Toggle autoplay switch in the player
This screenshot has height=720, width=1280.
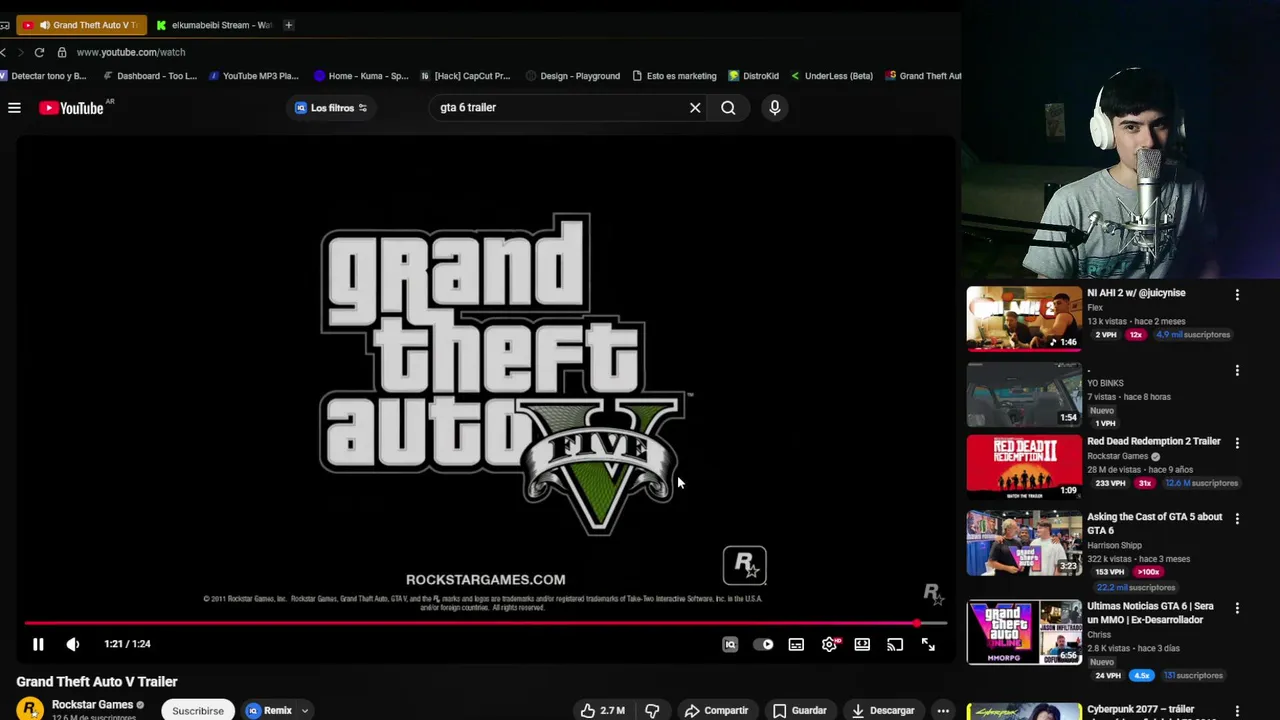tap(763, 645)
